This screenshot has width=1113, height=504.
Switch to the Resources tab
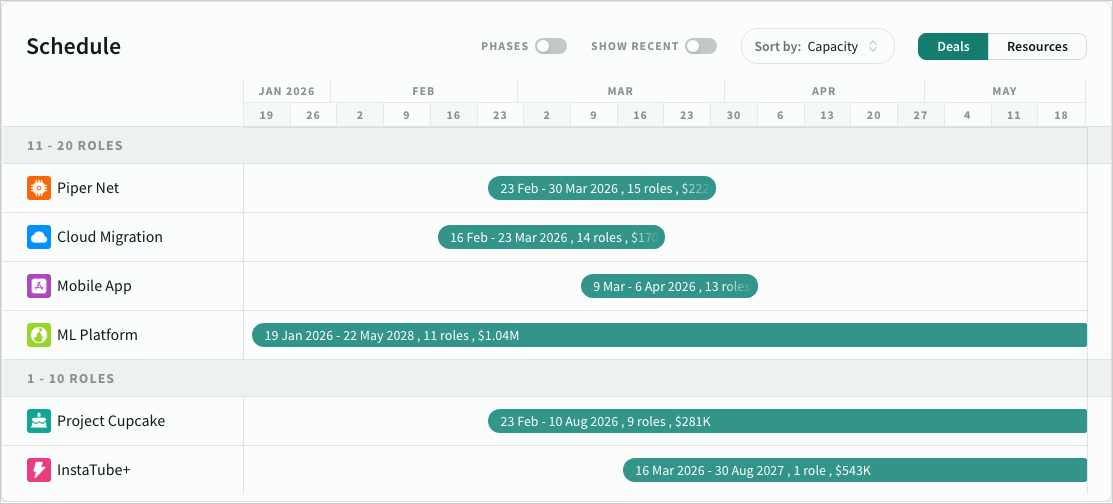1036,46
